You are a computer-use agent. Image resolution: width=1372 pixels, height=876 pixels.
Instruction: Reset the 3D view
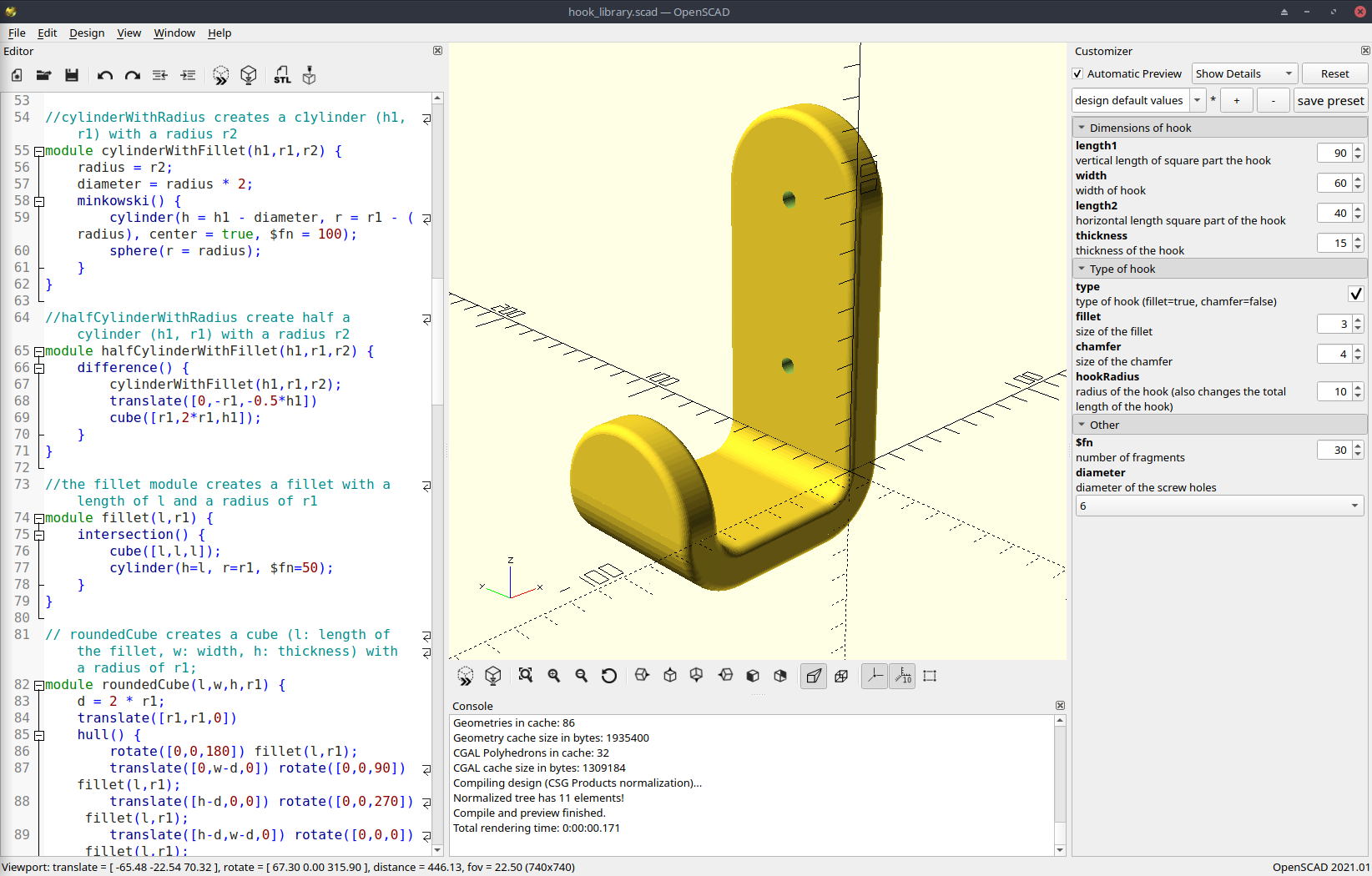point(609,676)
